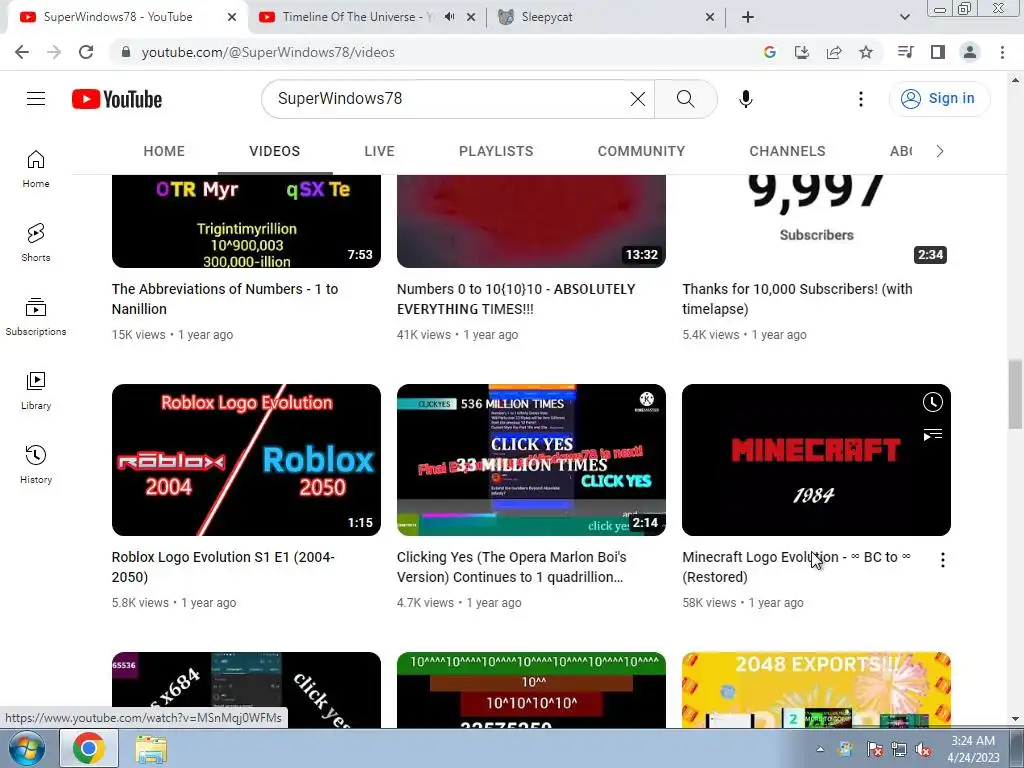Click the taskbar clock 3:24 AM
This screenshot has width=1024, height=768.
point(973,749)
